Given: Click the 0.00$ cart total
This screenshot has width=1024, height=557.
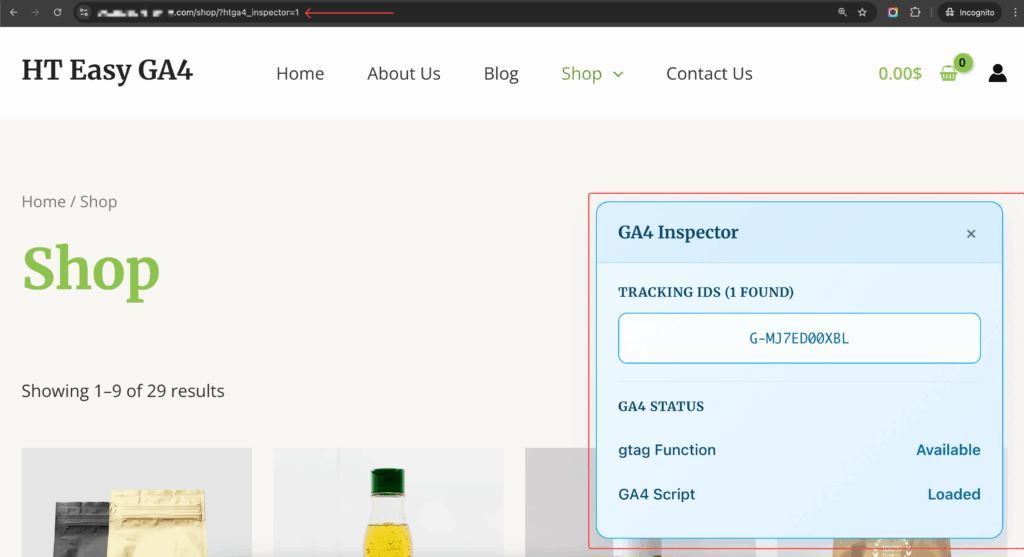Looking at the screenshot, I should tap(899, 73).
